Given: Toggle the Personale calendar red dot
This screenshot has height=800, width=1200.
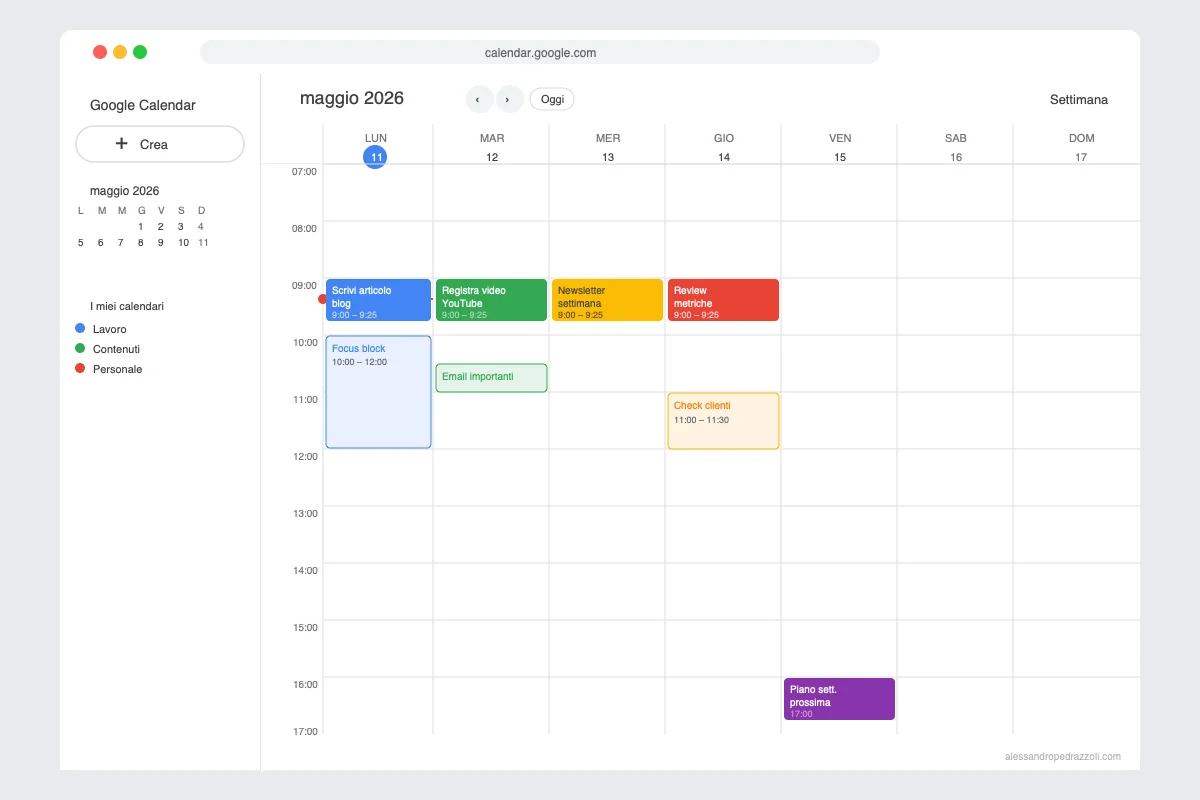Looking at the screenshot, I should pyautogui.click(x=80, y=368).
